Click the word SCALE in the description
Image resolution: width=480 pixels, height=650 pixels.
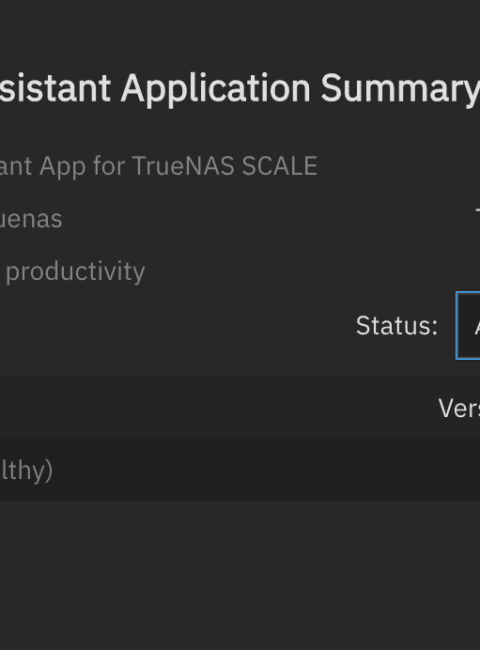(x=280, y=166)
